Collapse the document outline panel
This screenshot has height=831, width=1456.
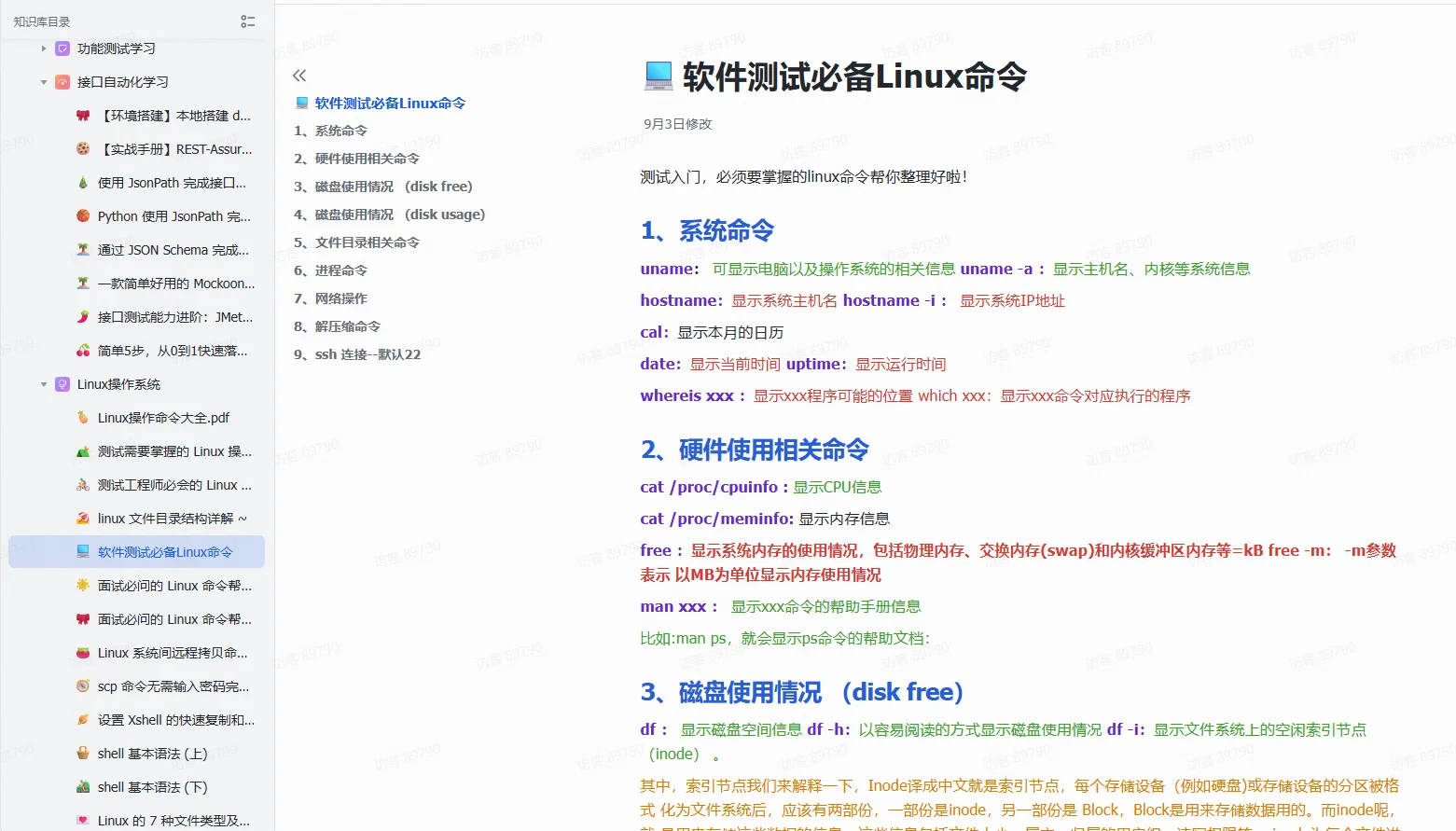[299, 75]
